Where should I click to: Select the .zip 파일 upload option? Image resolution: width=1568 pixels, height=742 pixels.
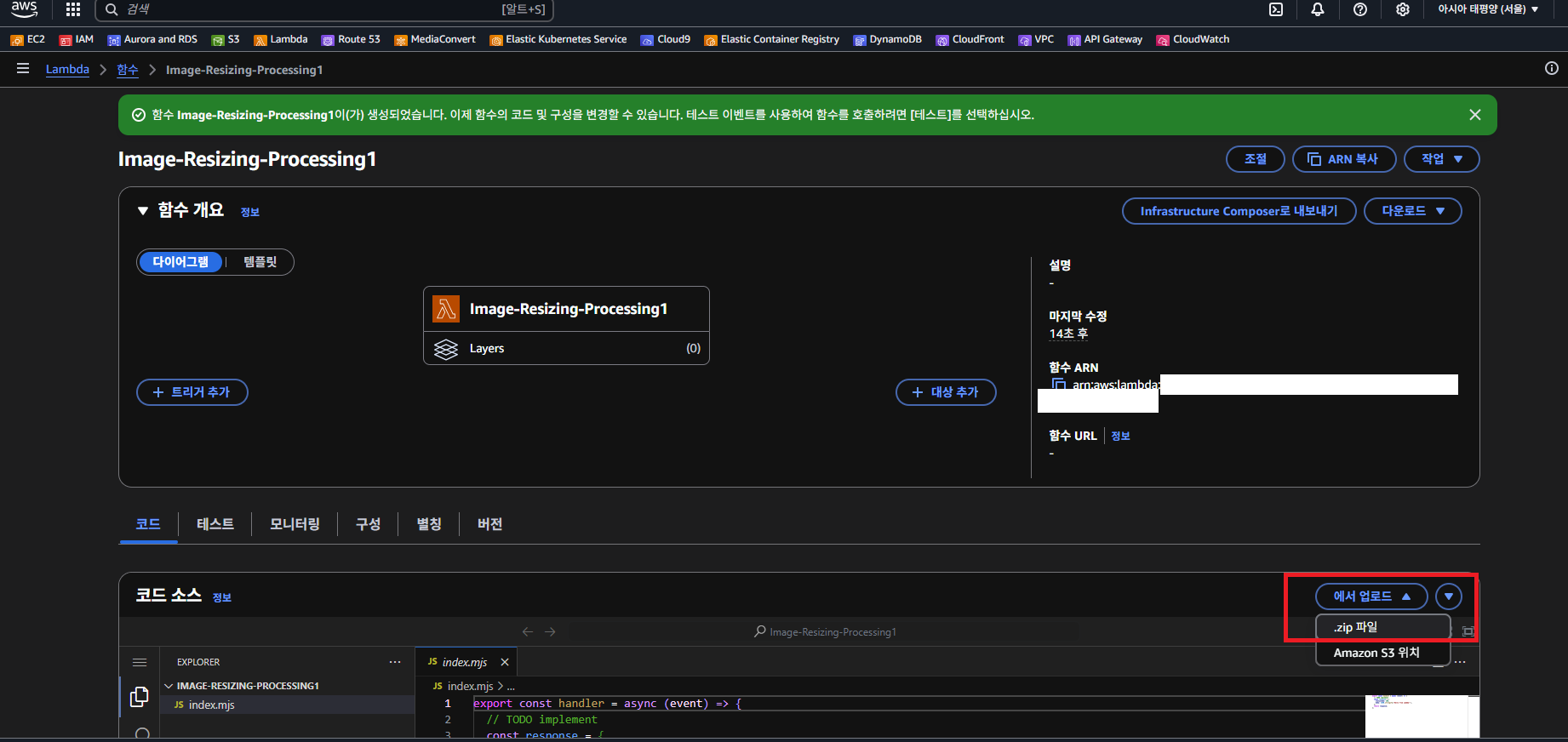point(1382,627)
